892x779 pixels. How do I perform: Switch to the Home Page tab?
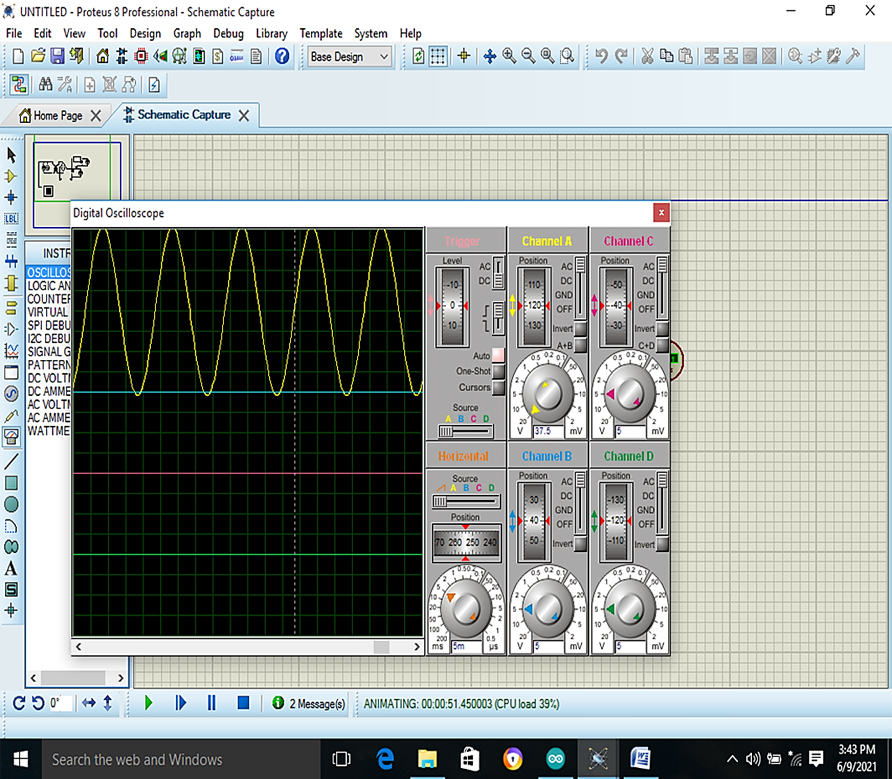click(x=58, y=115)
